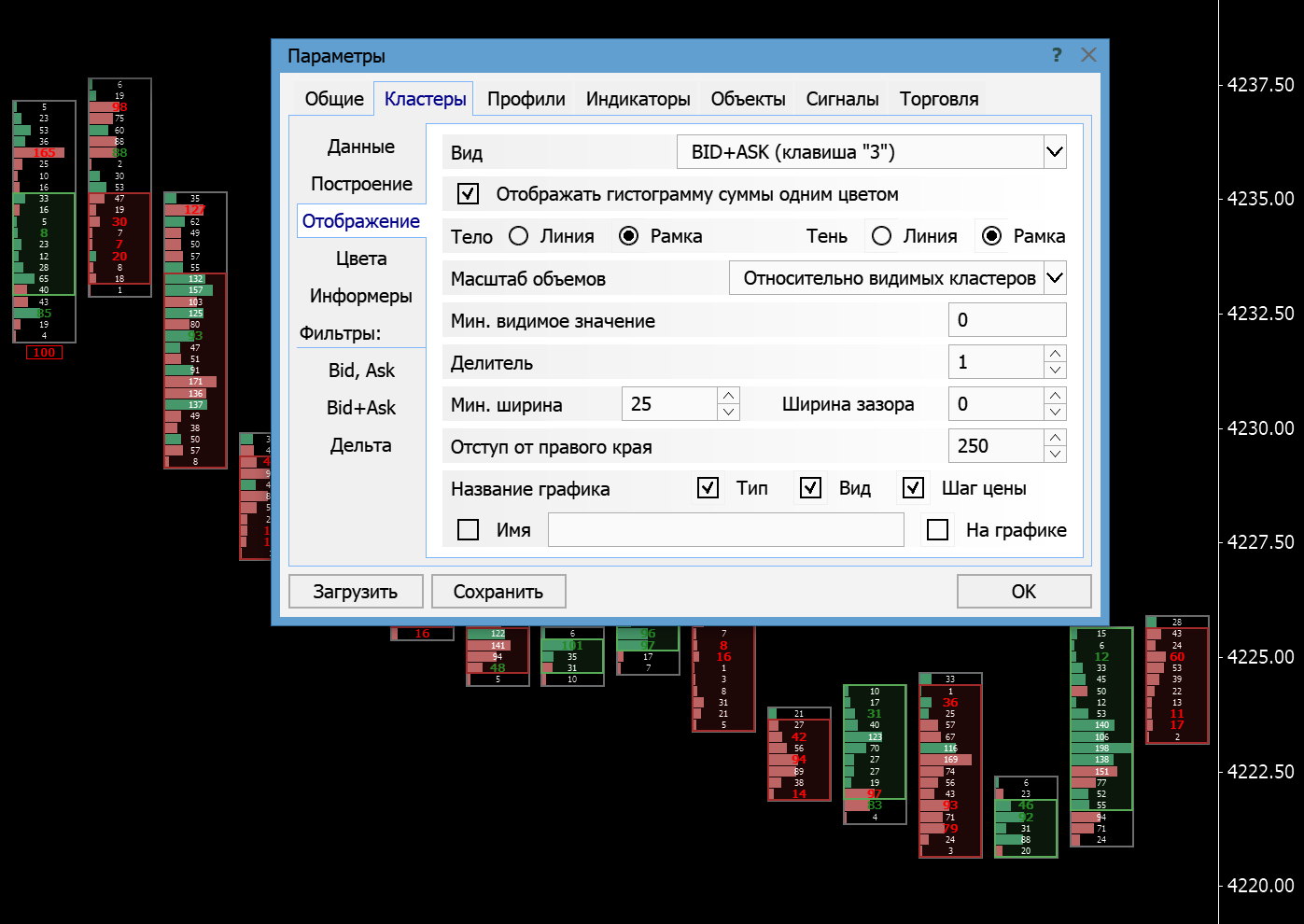
Task: Decrease Отступ от правого края value
Action: (x=1055, y=455)
